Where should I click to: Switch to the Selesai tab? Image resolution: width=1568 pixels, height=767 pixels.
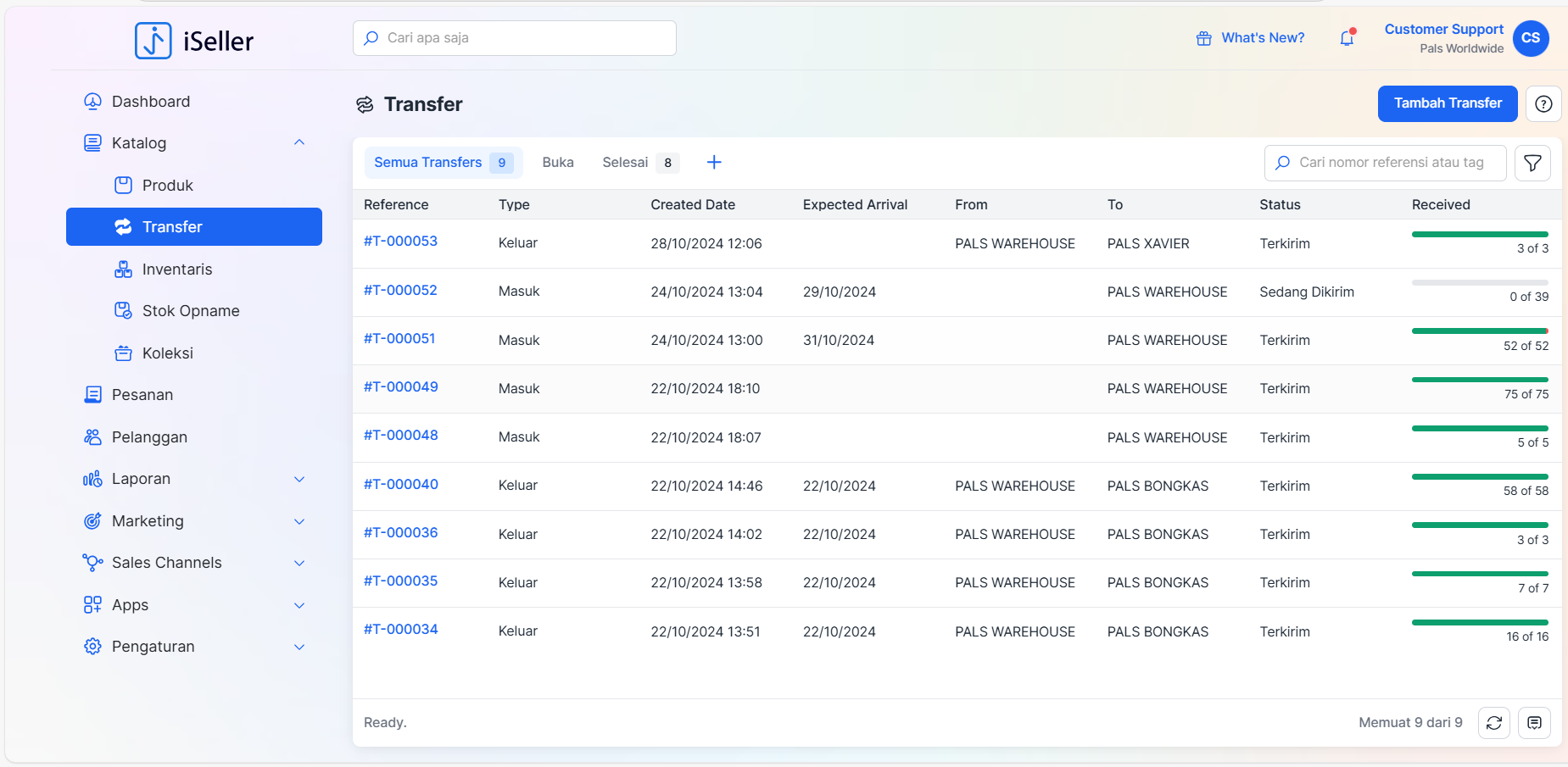point(640,163)
